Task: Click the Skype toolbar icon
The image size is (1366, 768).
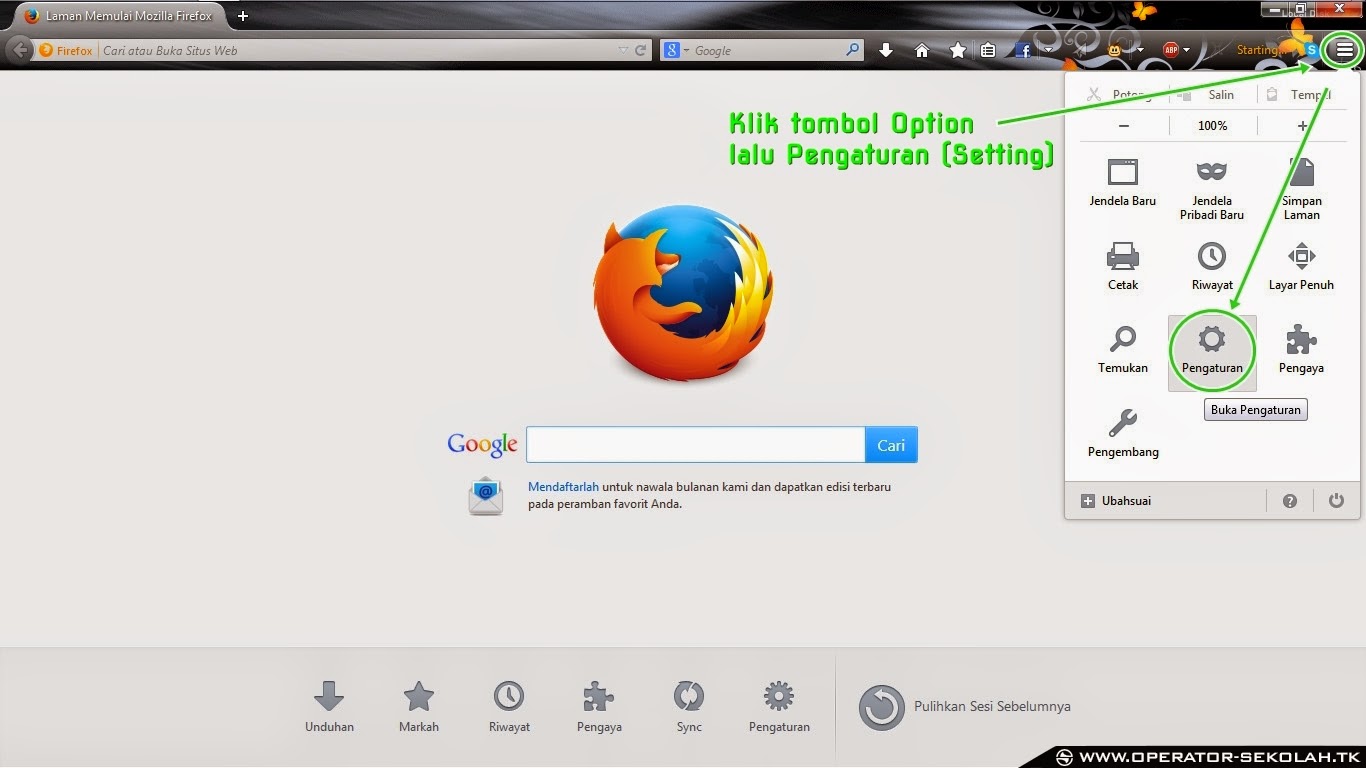Action: (x=1311, y=50)
